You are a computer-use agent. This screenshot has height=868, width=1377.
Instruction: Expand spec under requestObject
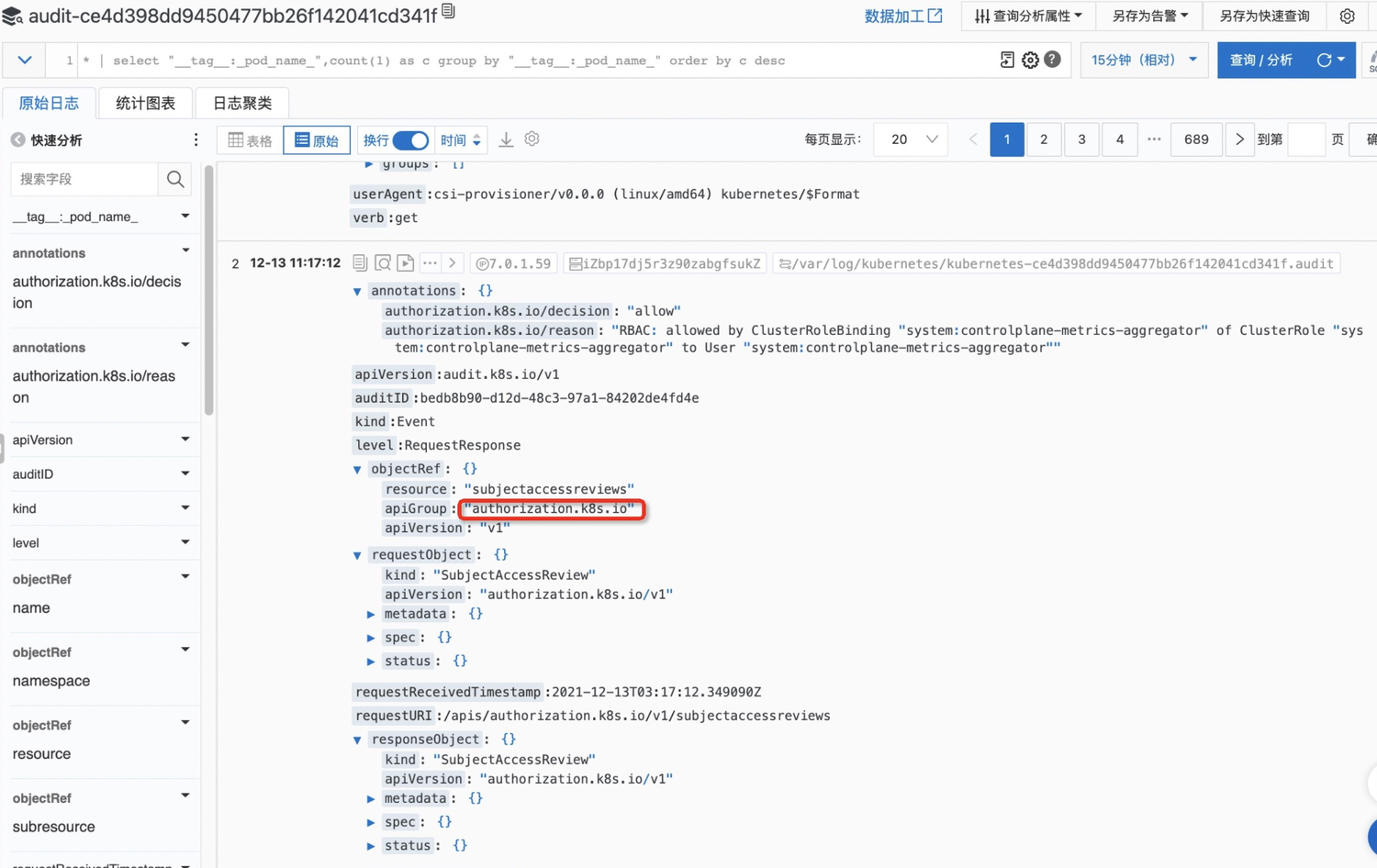[x=371, y=638]
